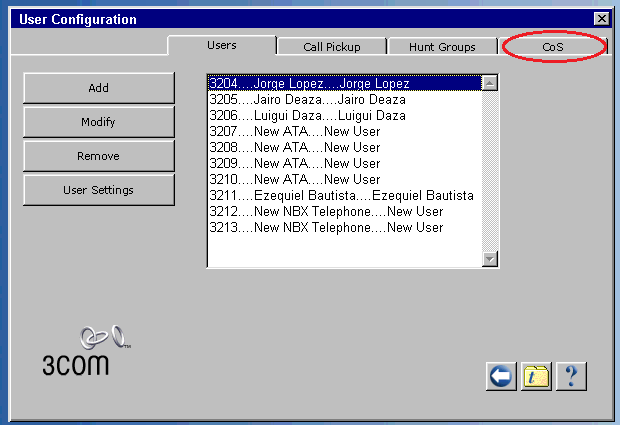Image resolution: width=620 pixels, height=425 pixels.
Task: Open help with the question mark icon
Action: click(x=571, y=376)
